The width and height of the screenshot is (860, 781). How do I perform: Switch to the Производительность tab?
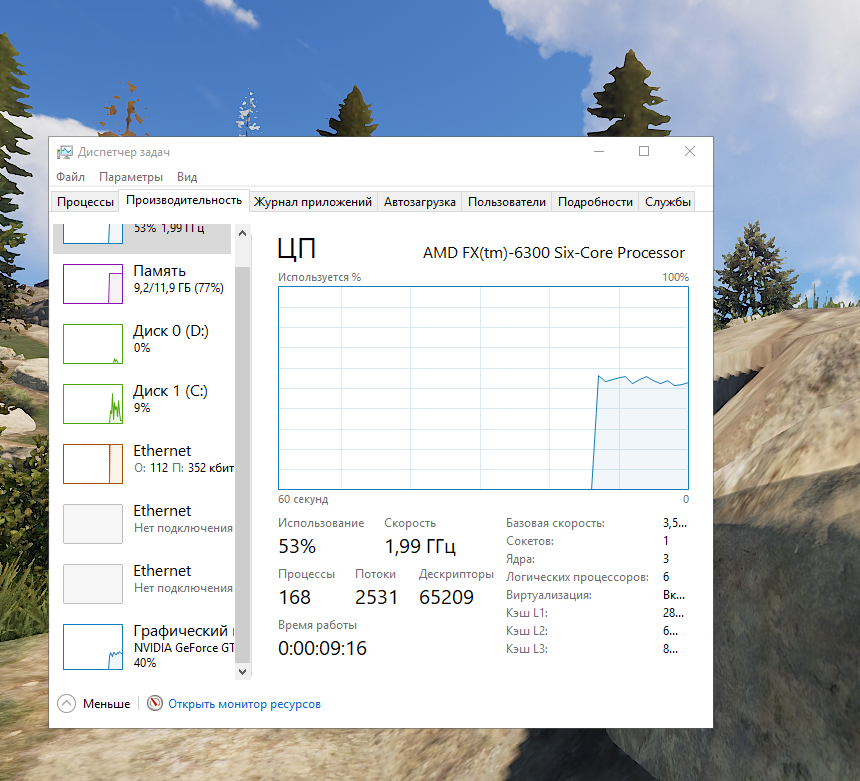coord(184,200)
